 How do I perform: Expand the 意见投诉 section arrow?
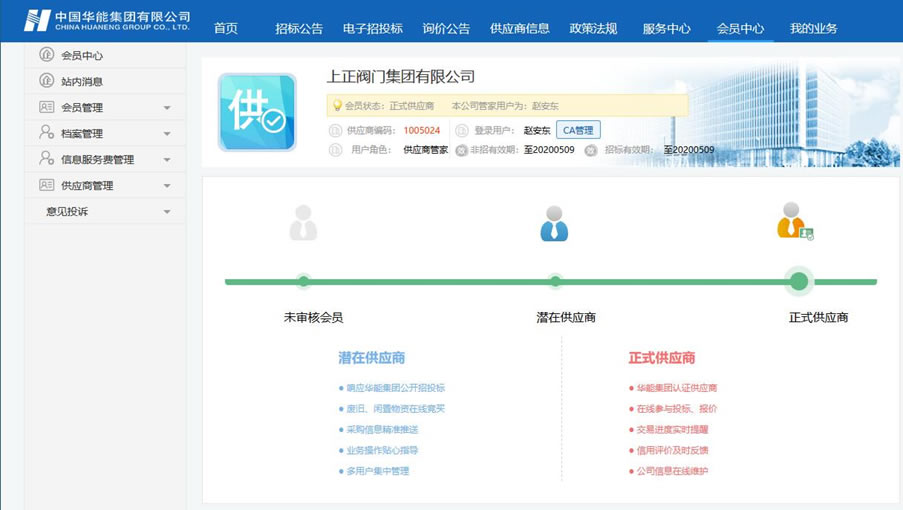167,212
